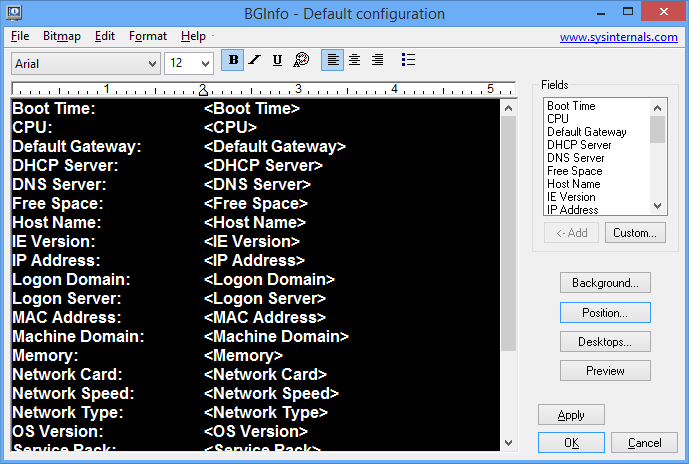The width and height of the screenshot is (689, 464).
Task: Click the Network Speed: label in editor
Action: coord(73,393)
